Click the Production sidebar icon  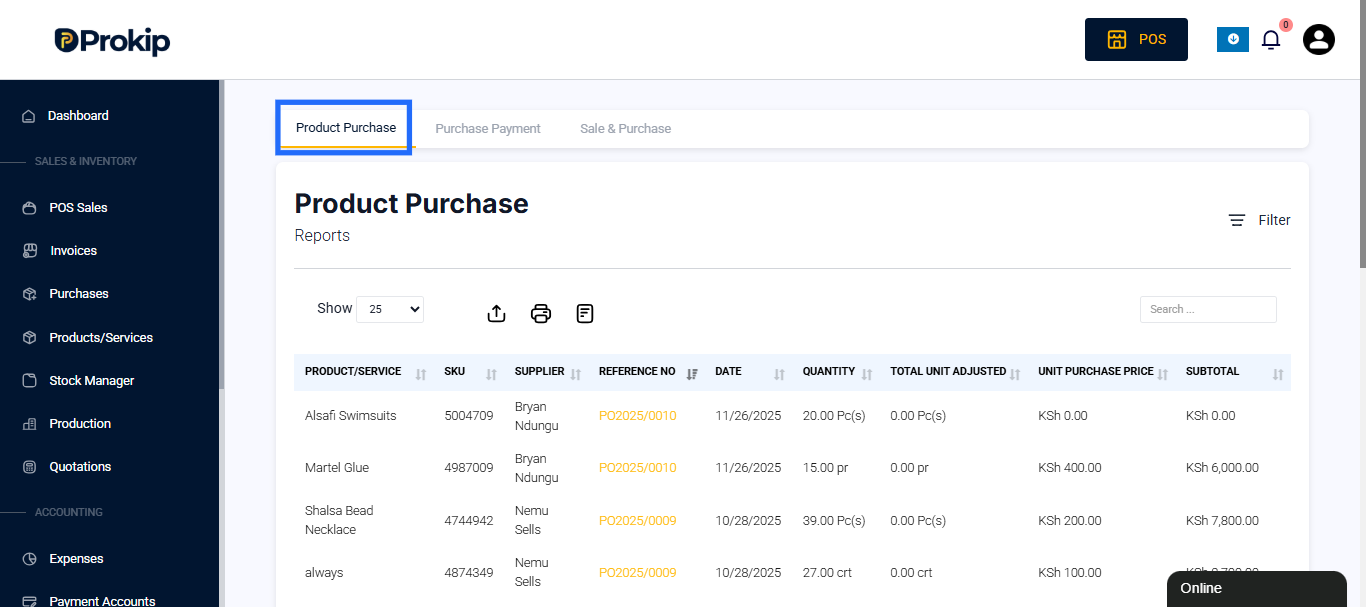pos(29,424)
